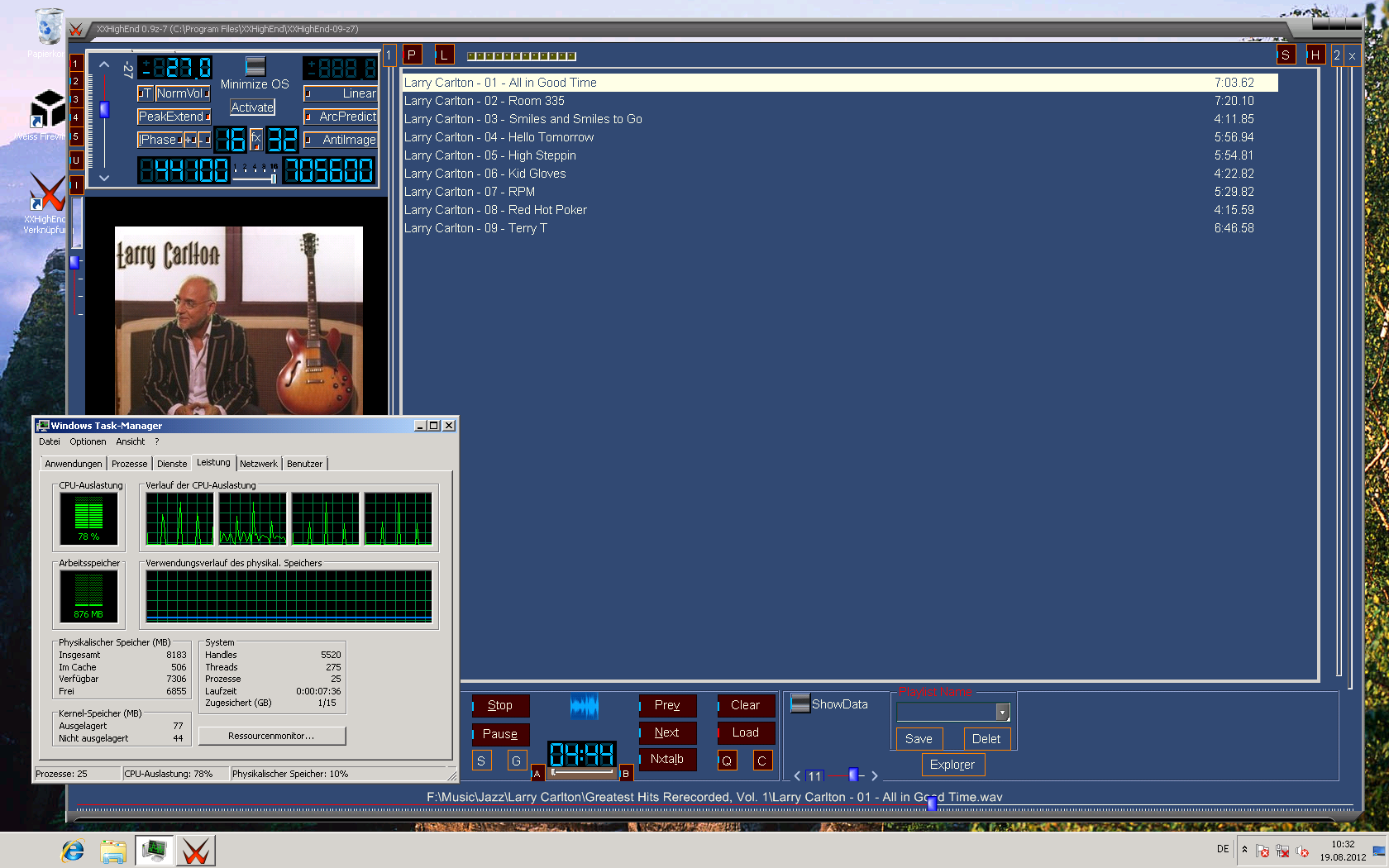Click the track position slider under timer
This screenshot has height=868, width=1389.
coord(584,772)
